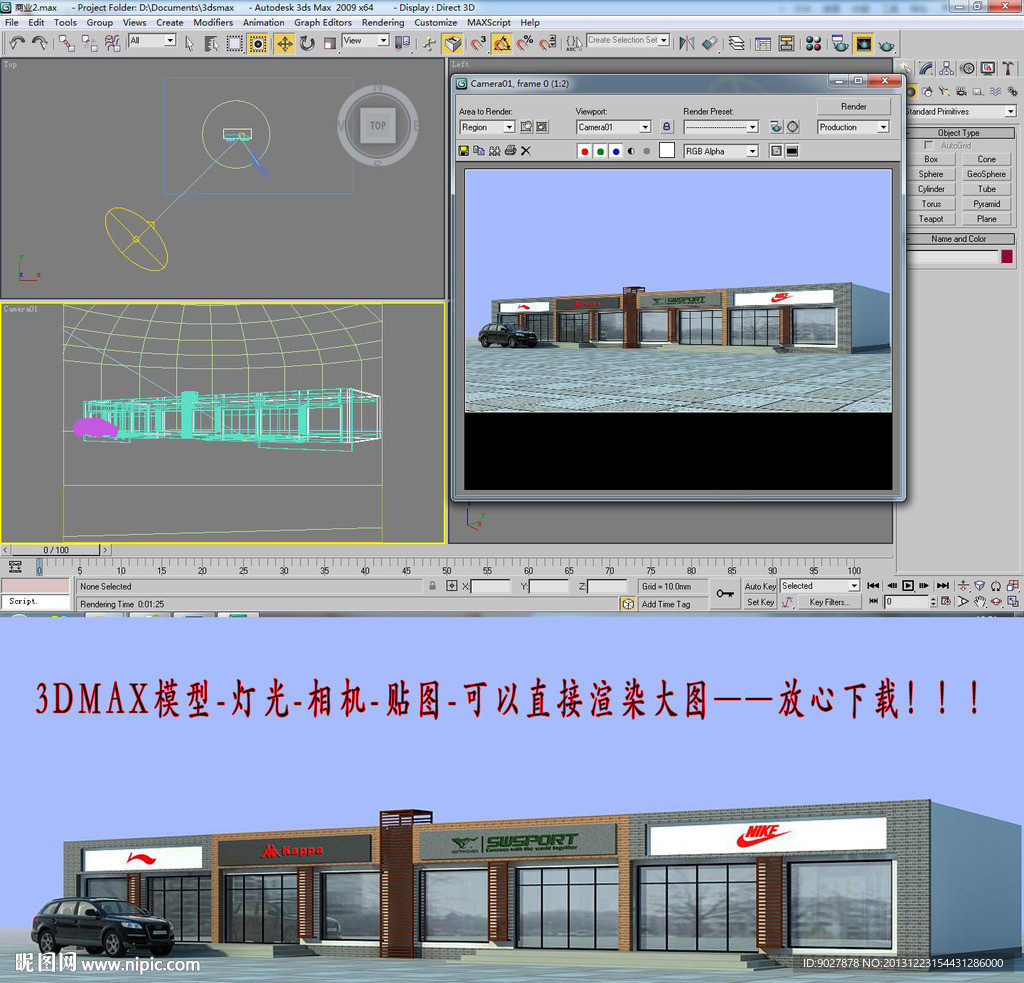The width and height of the screenshot is (1024, 983).
Task: Click Play Animation button
Action: pos(908,586)
